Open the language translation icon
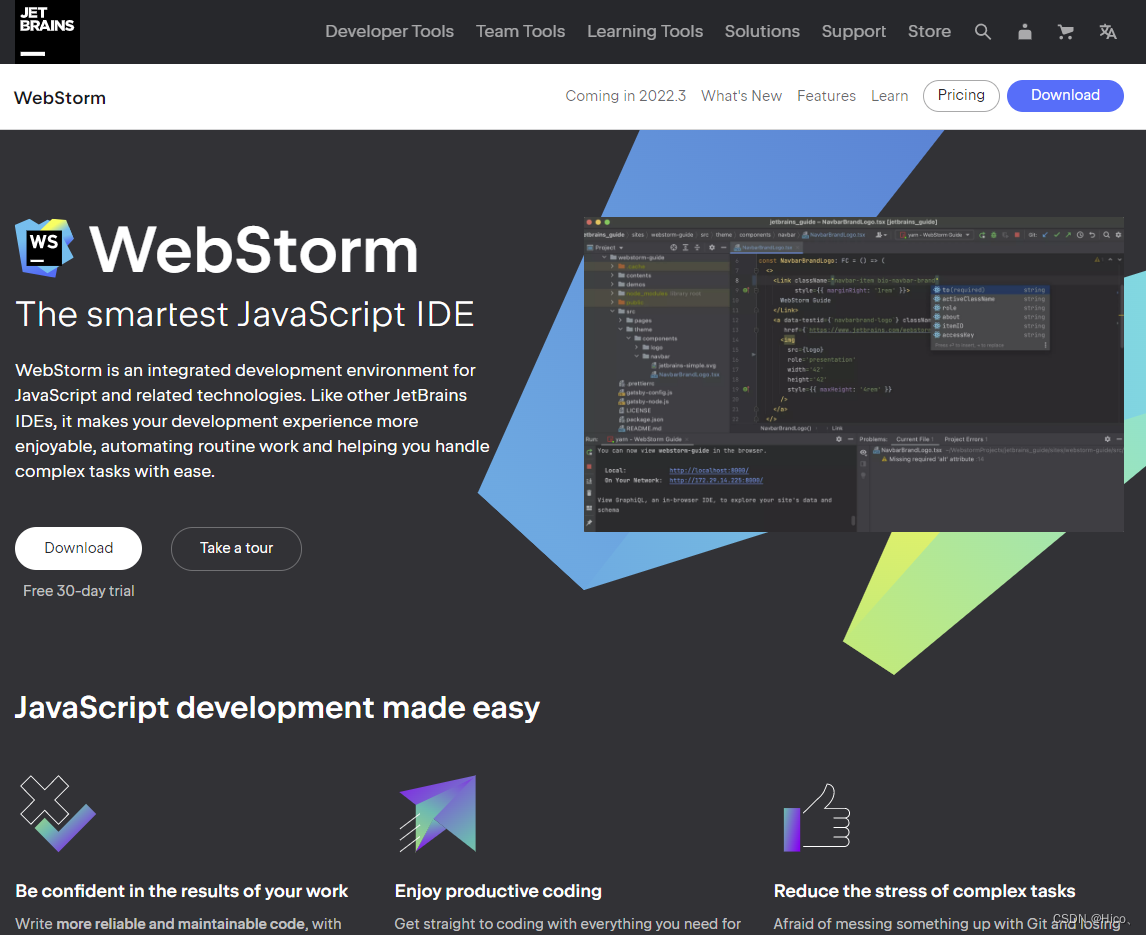 [1108, 31]
